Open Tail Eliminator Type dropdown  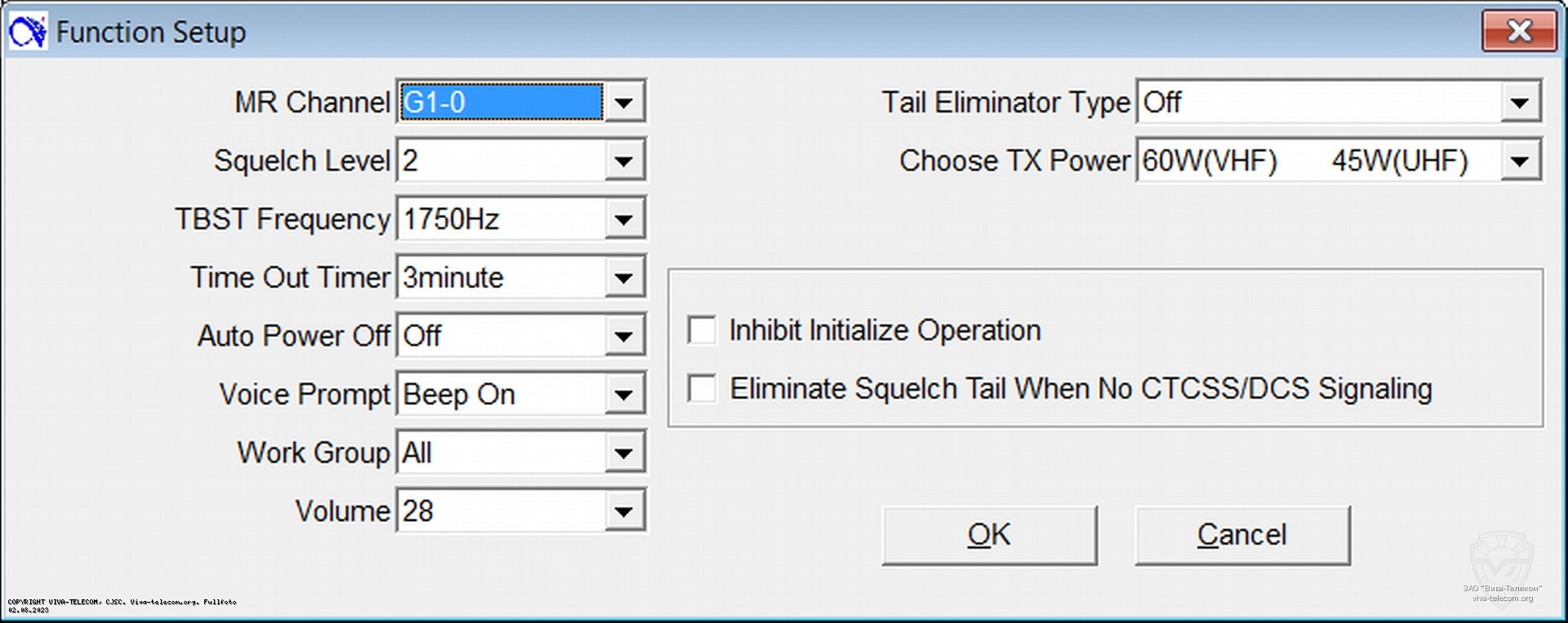(x=1520, y=102)
